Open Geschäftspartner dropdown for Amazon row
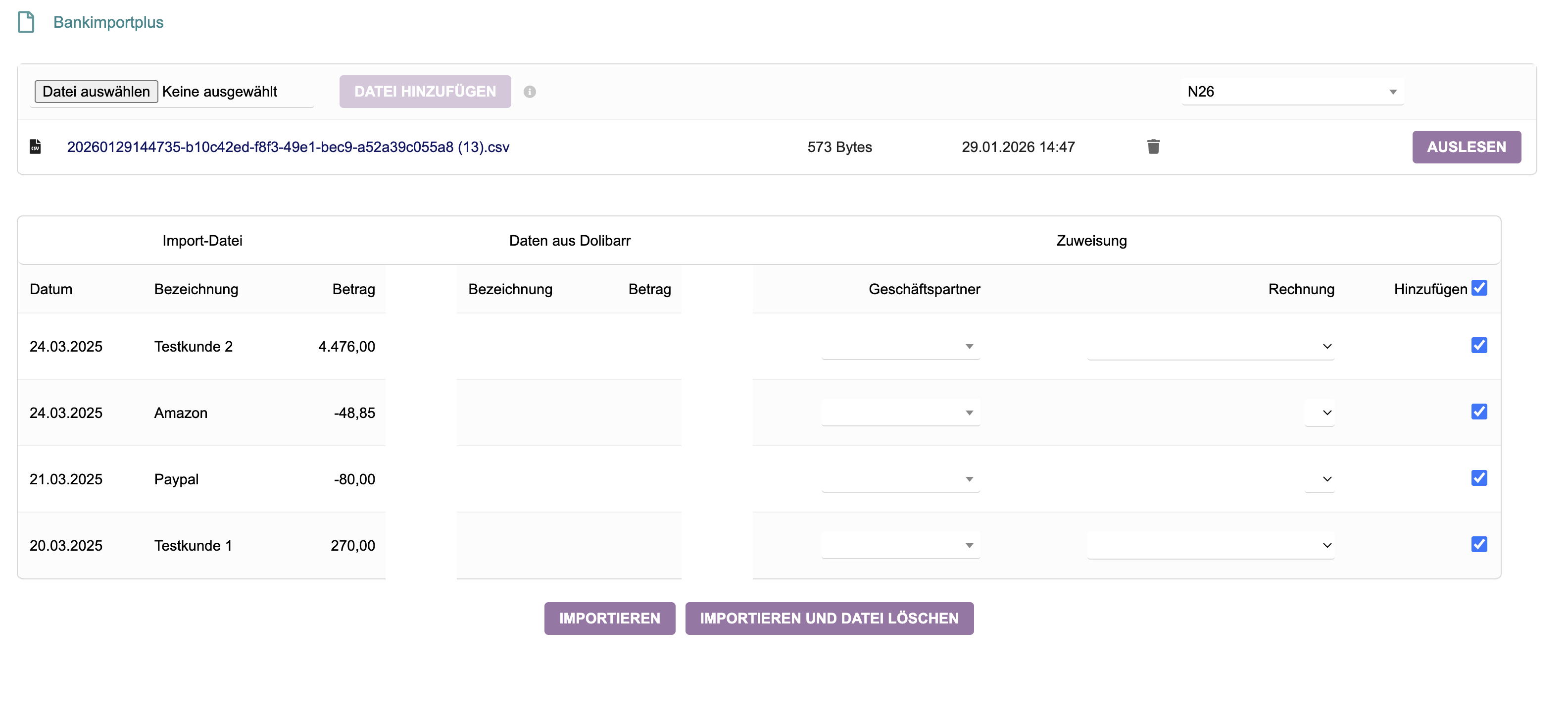The width and height of the screenshot is (1568, 725). point(900,413)
